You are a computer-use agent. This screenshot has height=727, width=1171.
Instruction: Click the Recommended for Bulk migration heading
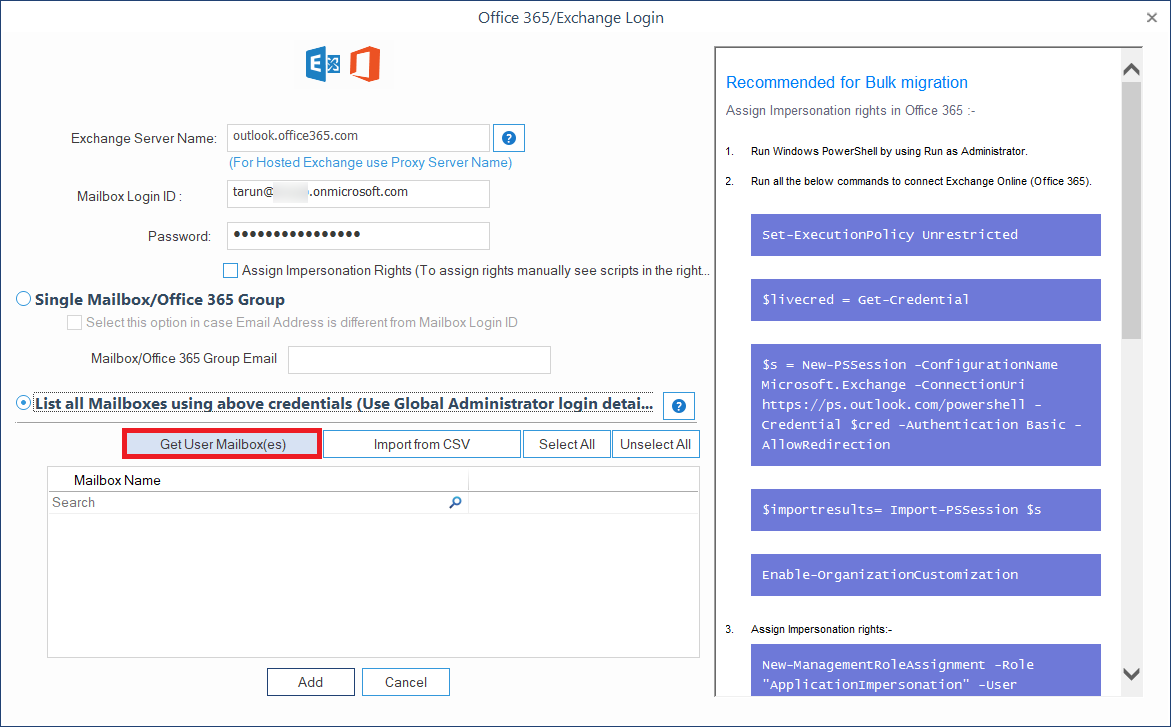click(846, 82)
